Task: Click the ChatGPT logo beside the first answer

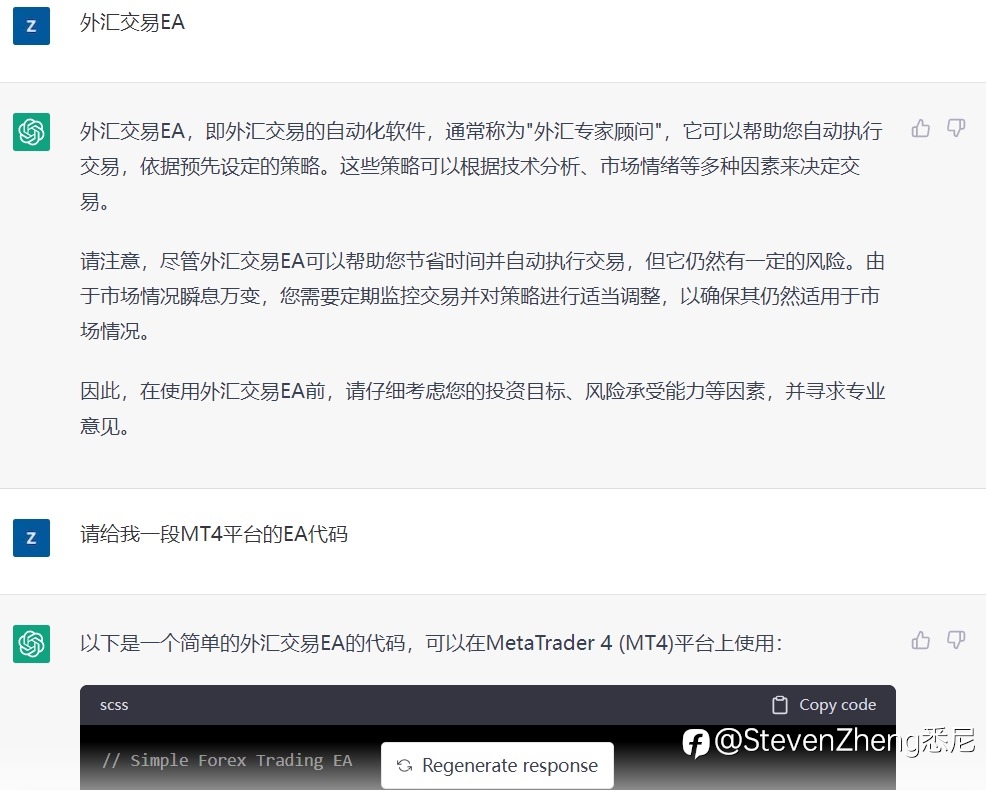Action: [x=31, y=132]
